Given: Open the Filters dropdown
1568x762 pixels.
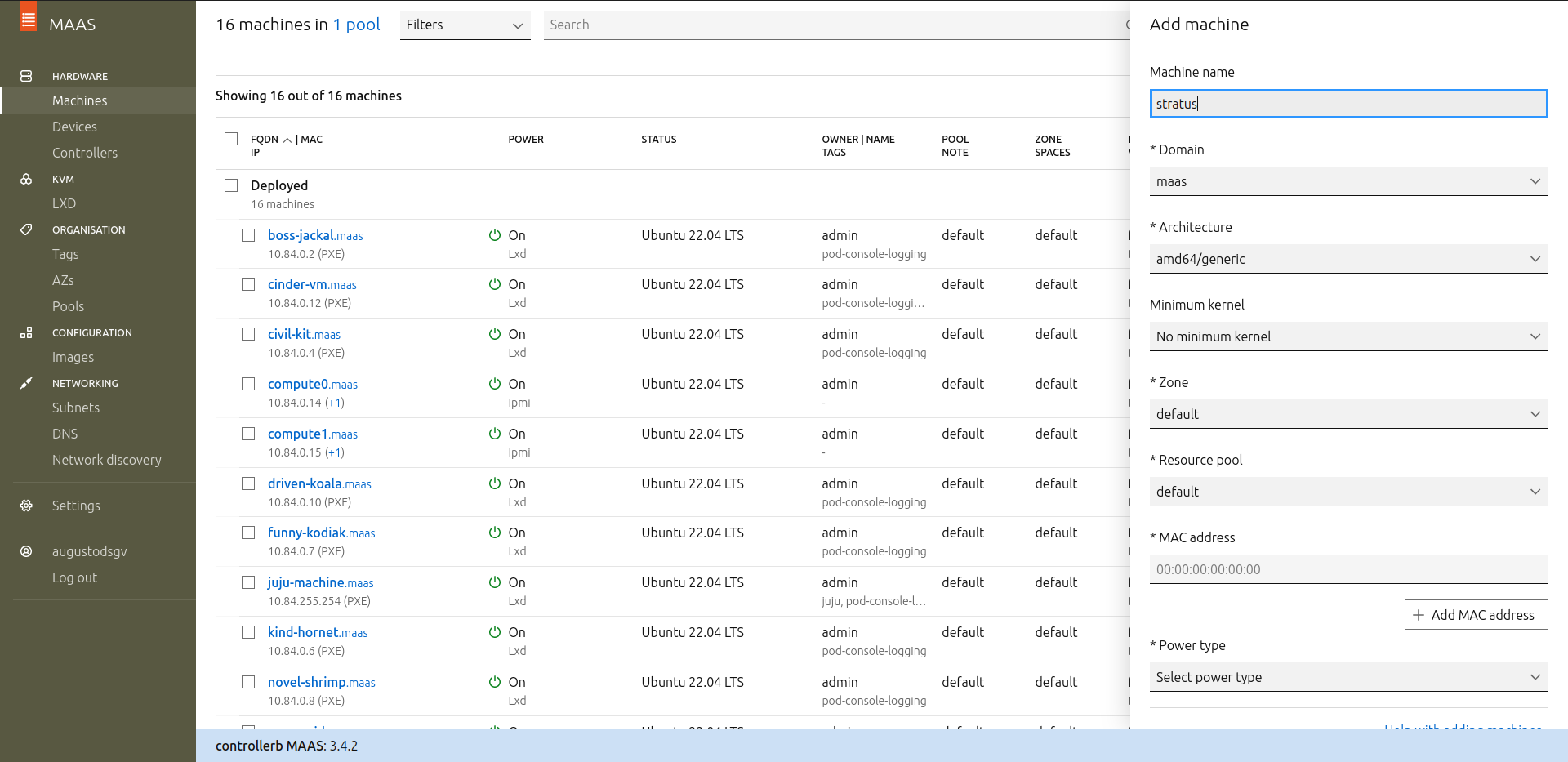Looking at the screenshot, I should pyautogui.click(x=465, y=25).
